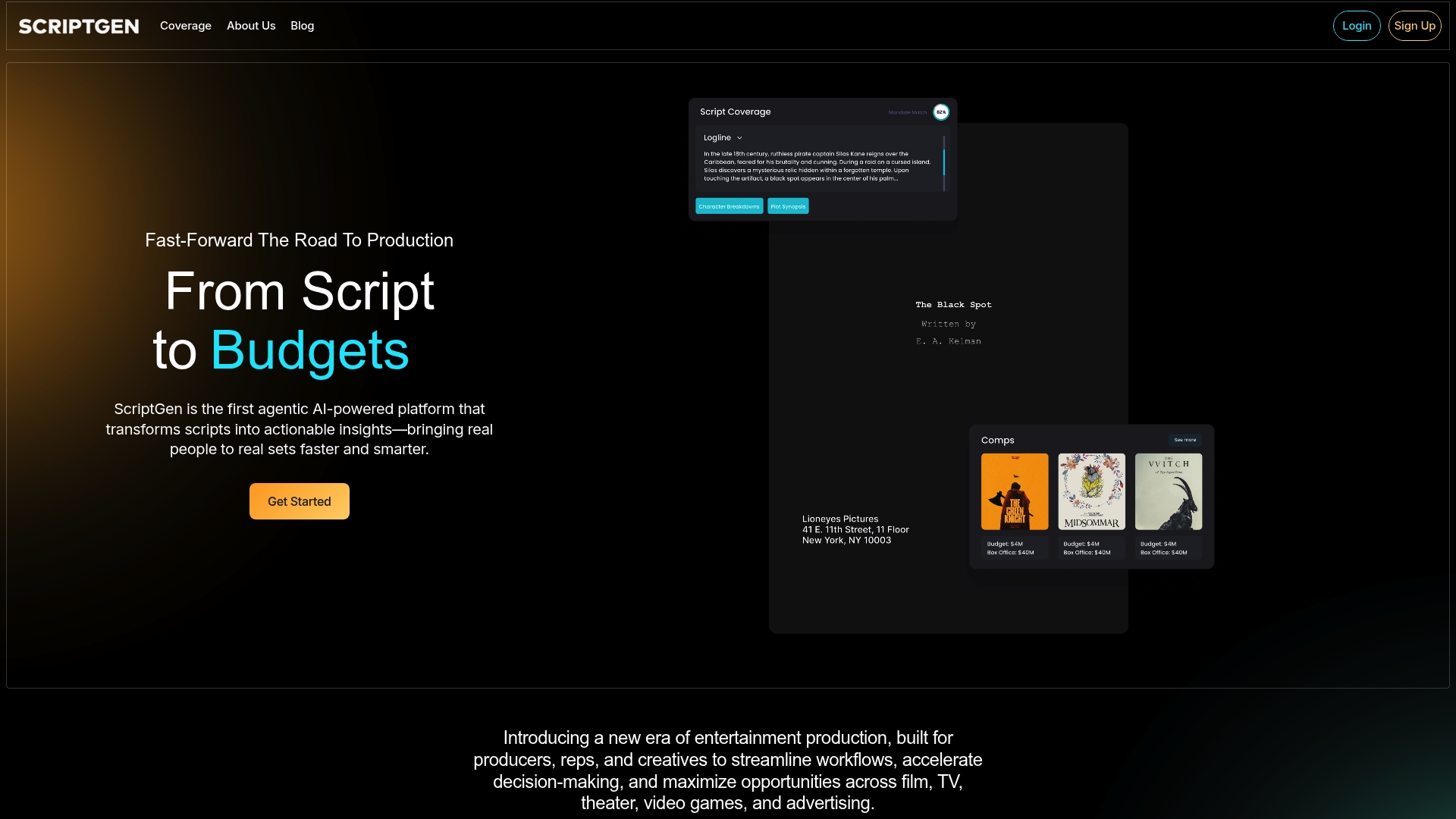The width and height of the screenshot is (1456, 819).
Task: Select the Plot Synopsis tag
Action: coord(788,206)
